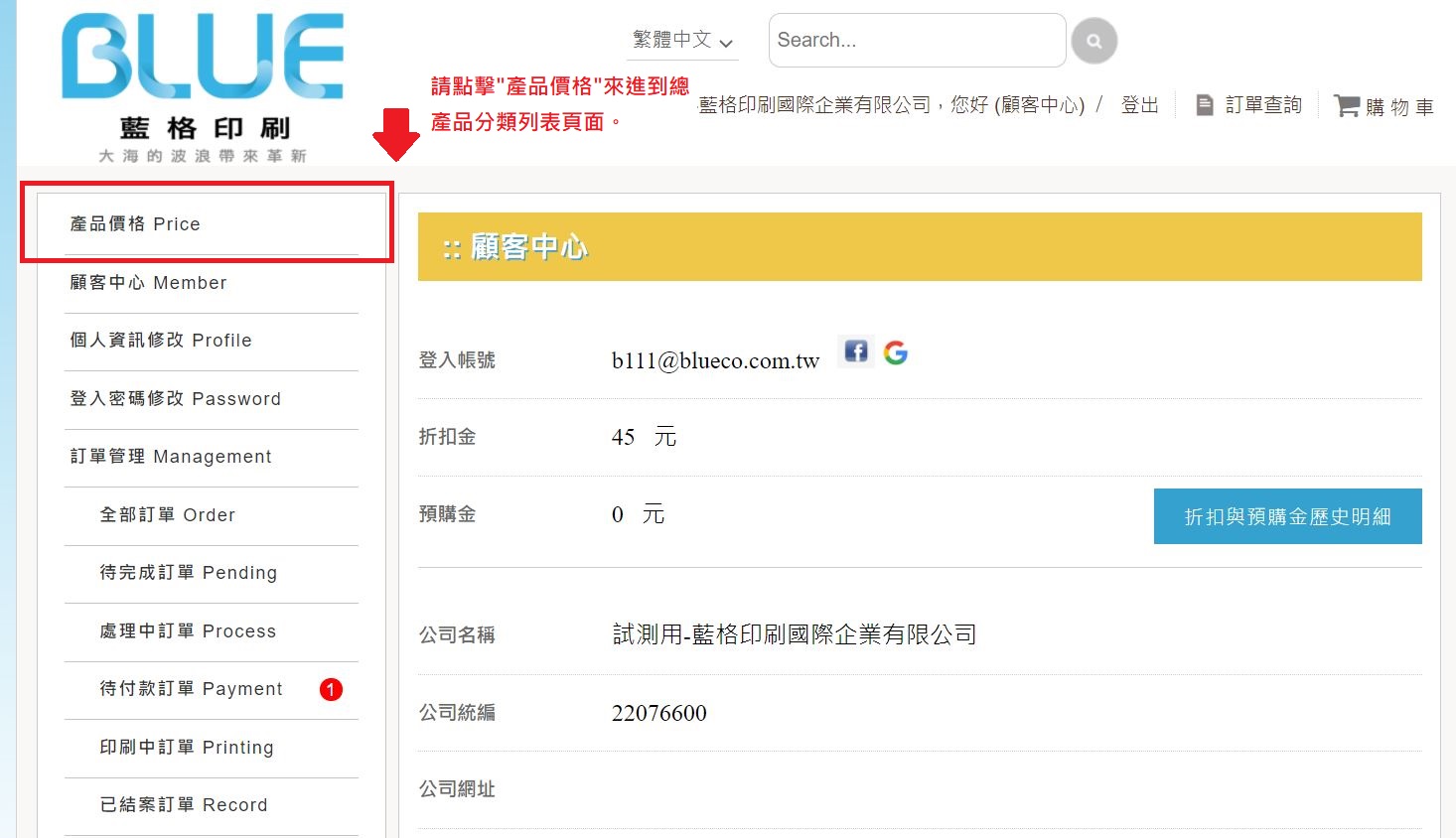
Task: Click company name 試測用-藍格印刷國際企業有限公司
Action: coord(795,634)
